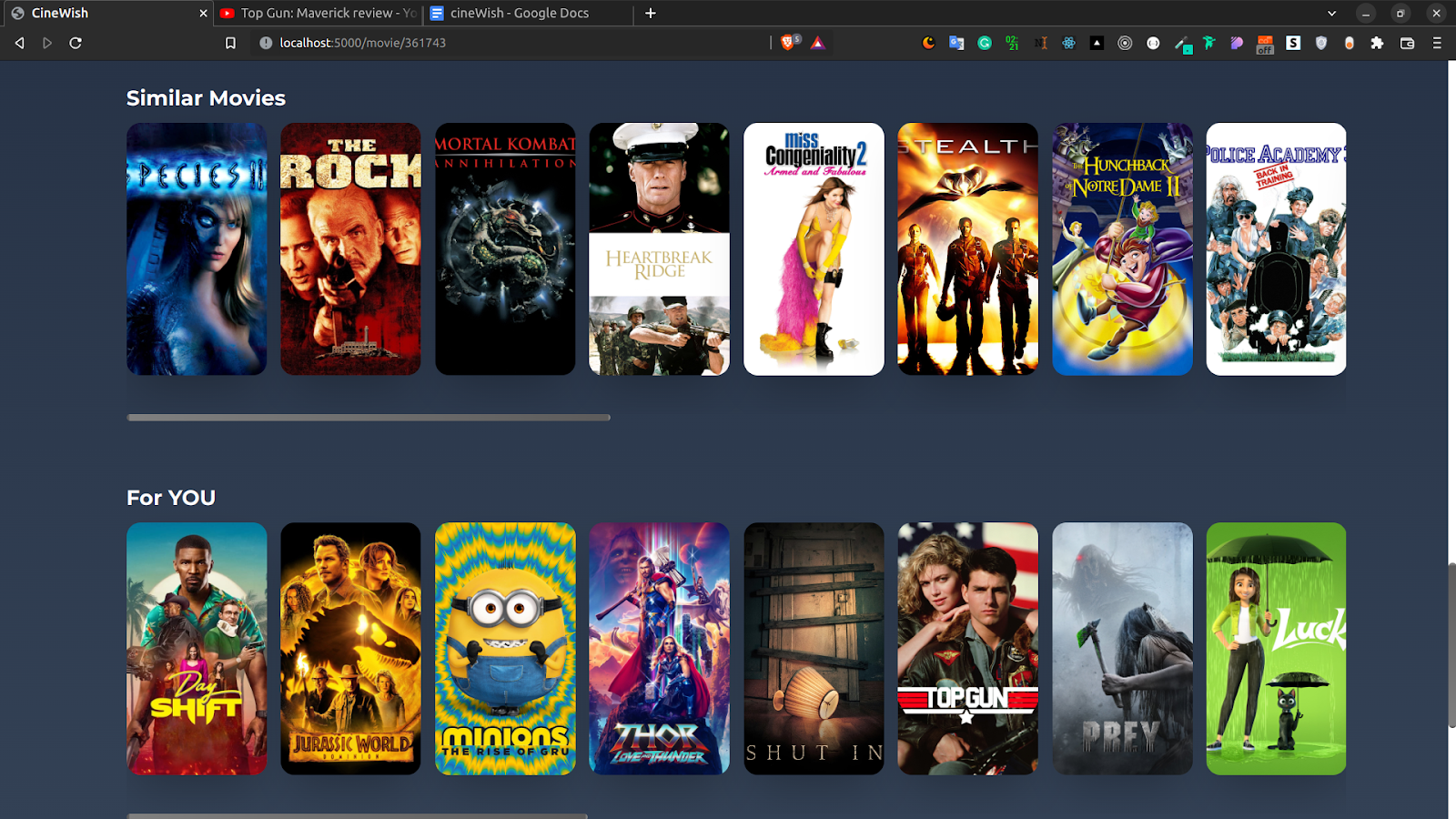This screenshot has width=1456, height=819.
Task: Click the Heartbreak Ridge poster
Action: coord(659,249)
